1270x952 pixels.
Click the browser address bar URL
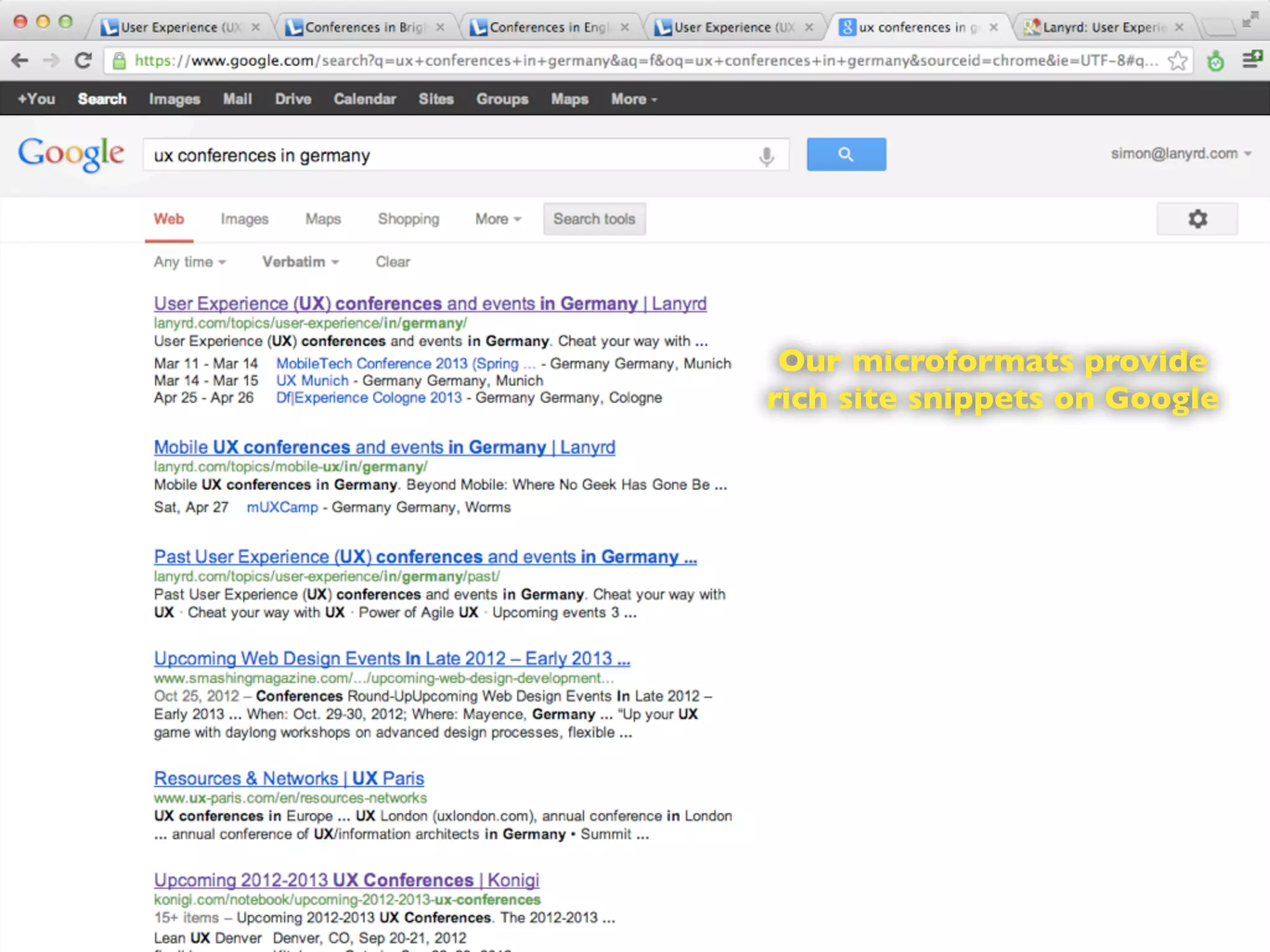[645, 61]
